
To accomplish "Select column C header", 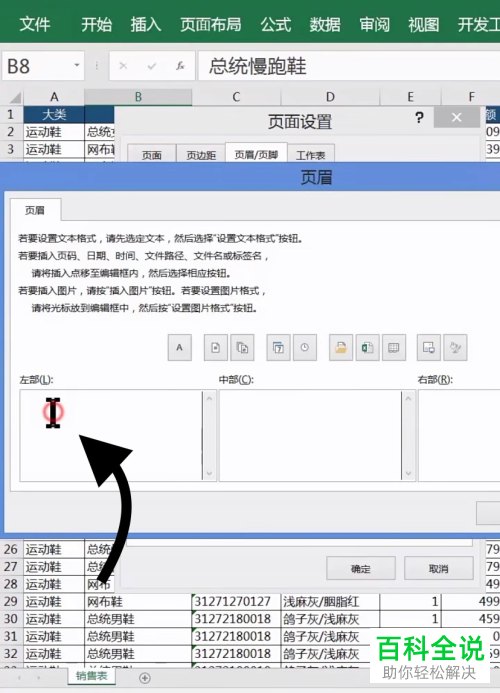I will pos(236,97).
